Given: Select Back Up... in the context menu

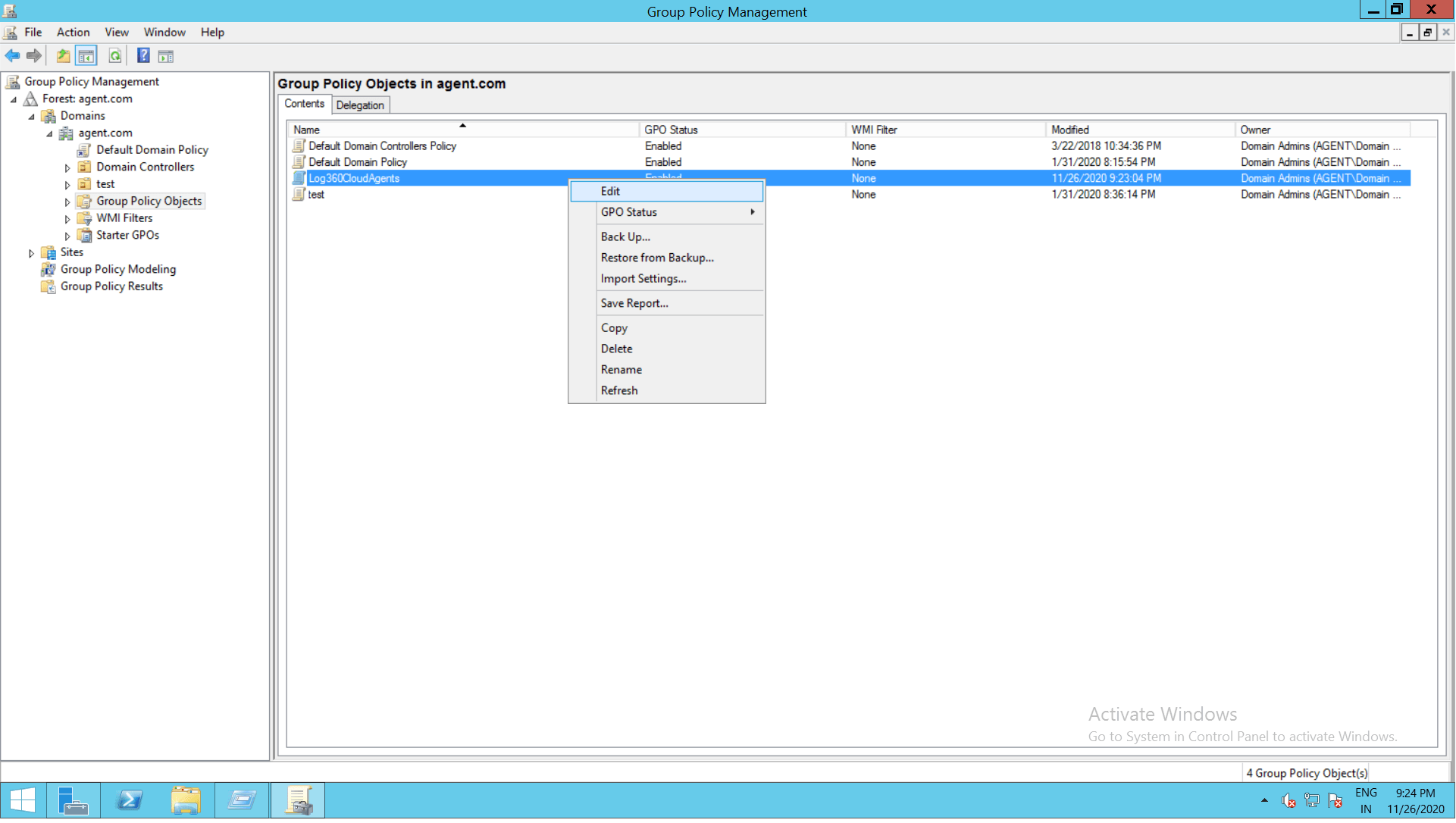Looking at the screenshot, I should click(x=625, y=237).
